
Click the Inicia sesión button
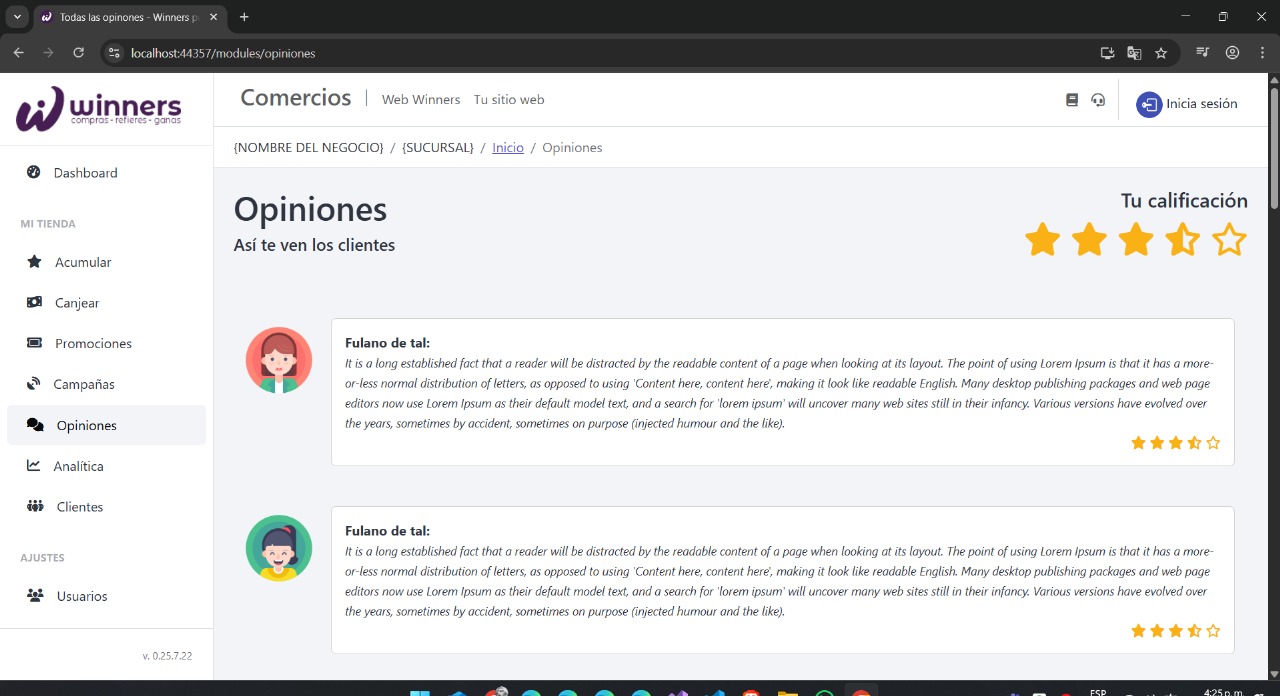tap(1187, 104)
